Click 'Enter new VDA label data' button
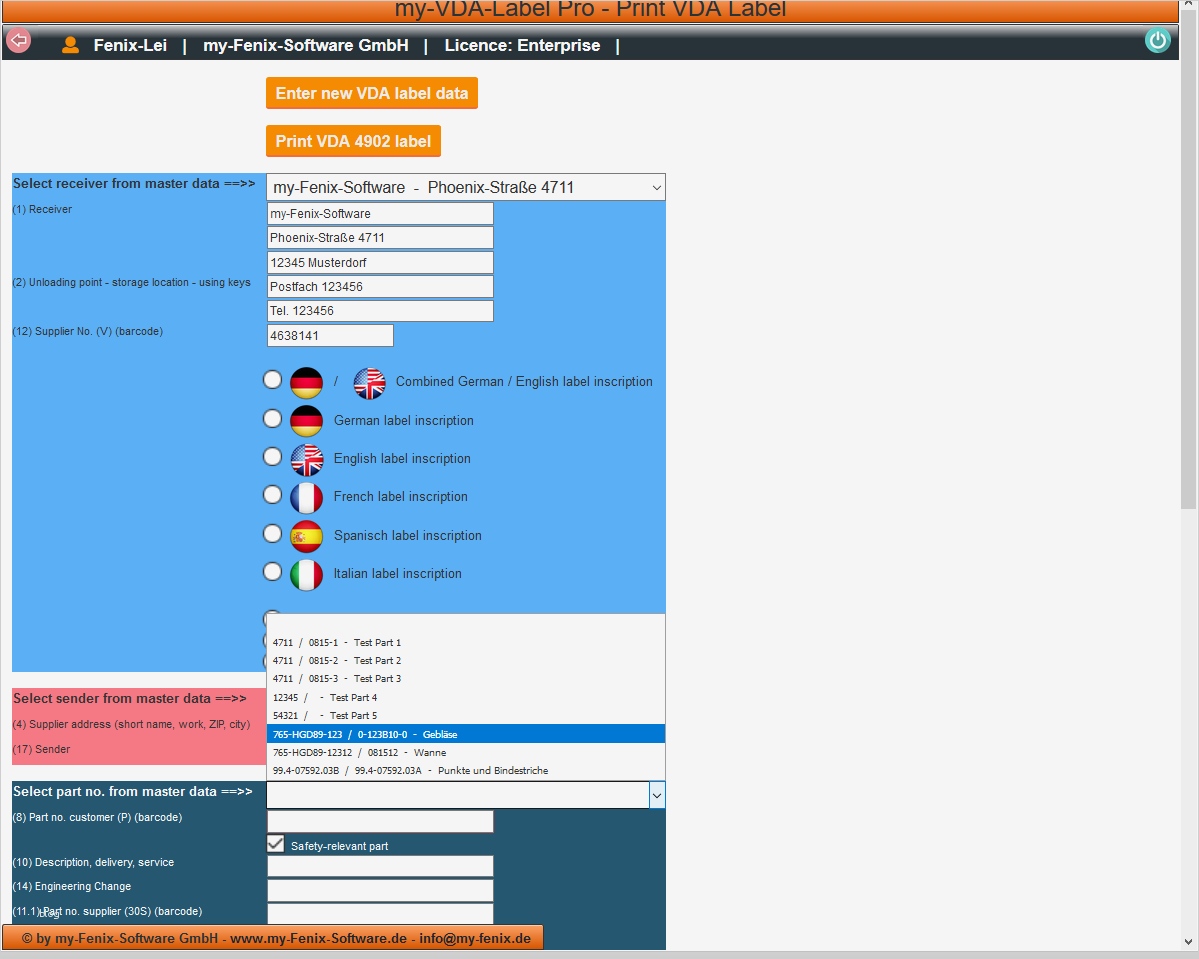 tap(372, 93)
